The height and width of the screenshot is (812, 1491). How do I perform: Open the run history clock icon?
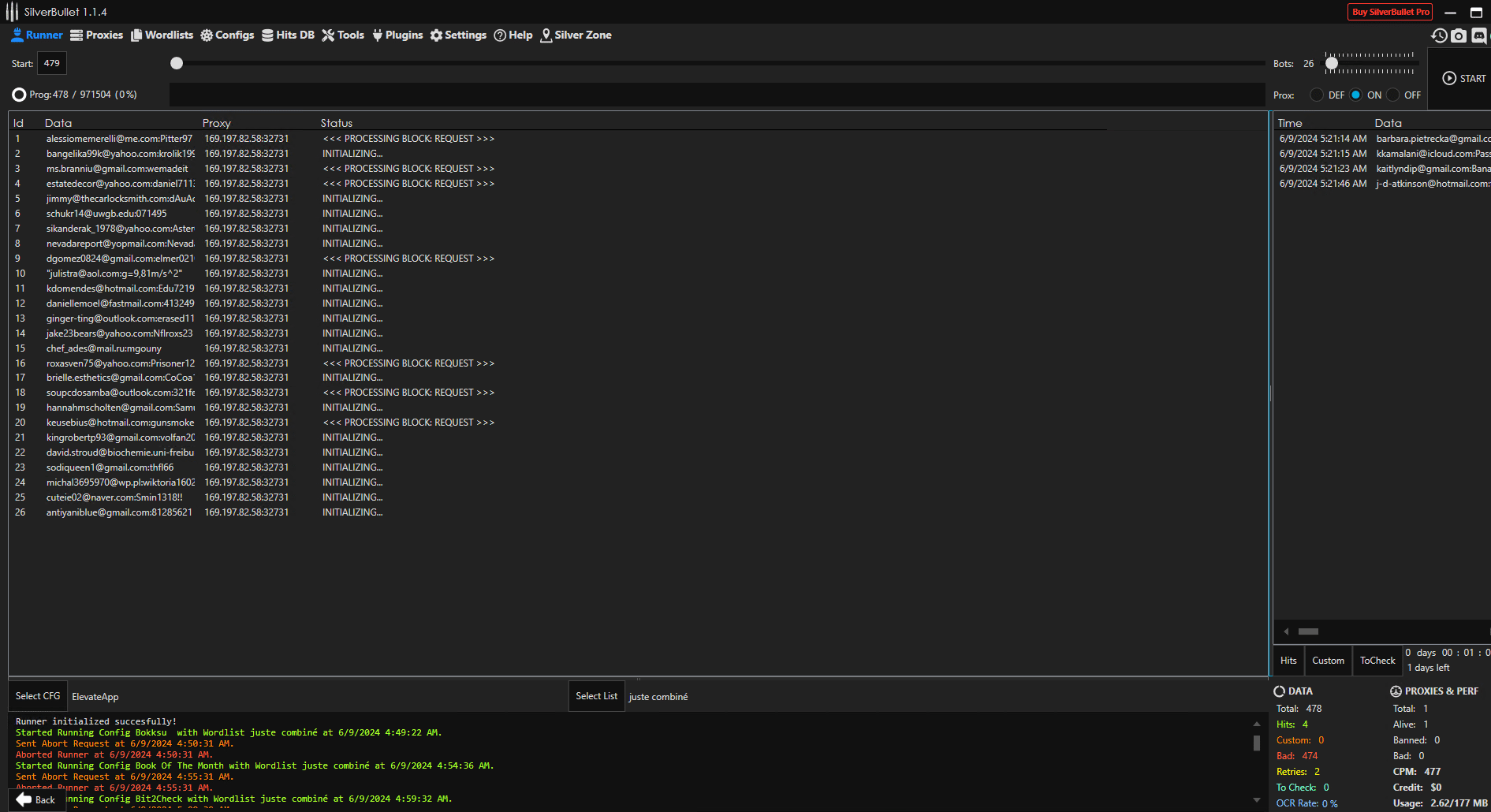pos(1439,35)
